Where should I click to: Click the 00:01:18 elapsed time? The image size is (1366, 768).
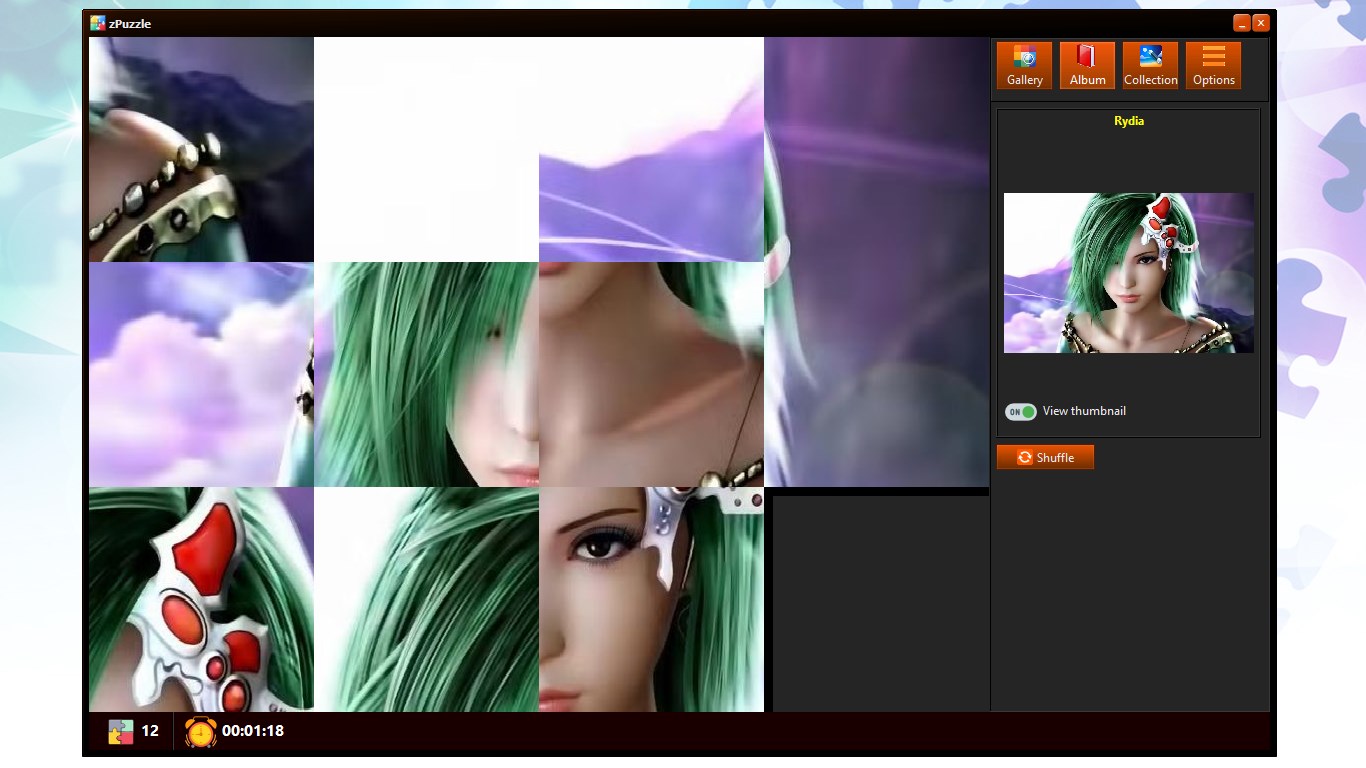coord(253,731)
